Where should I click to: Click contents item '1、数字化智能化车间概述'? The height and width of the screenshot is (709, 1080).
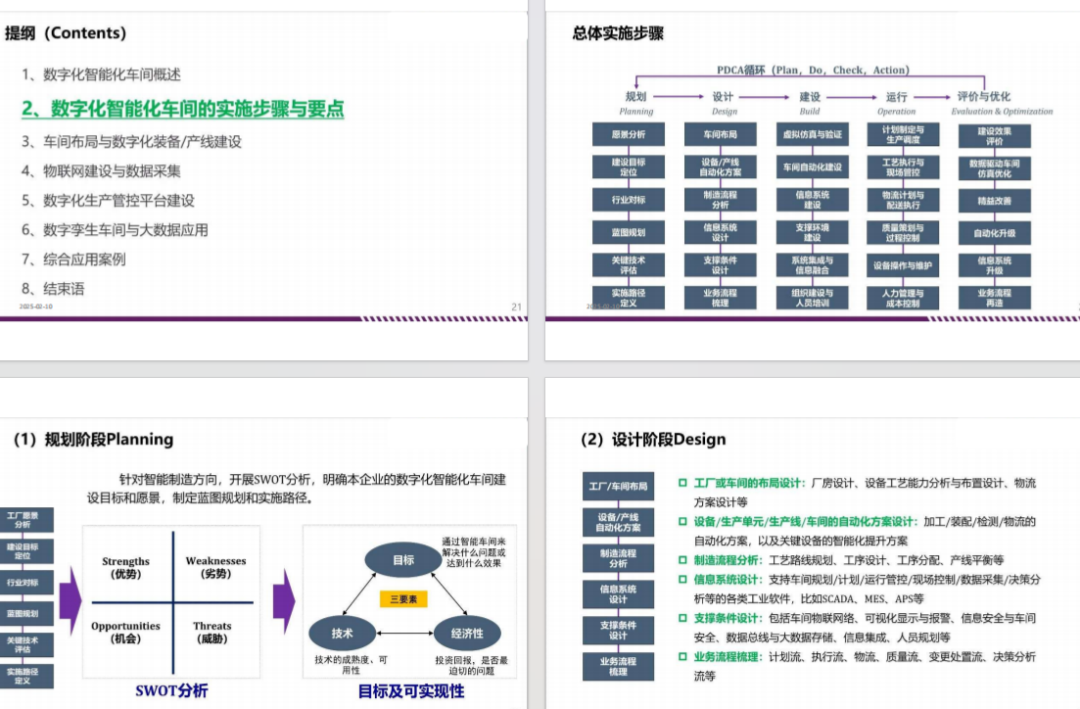click(101, 74)
